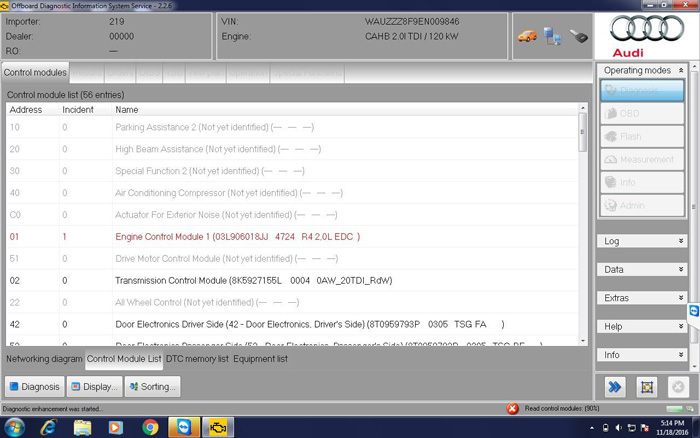Expand the Info section at sidebar bottom
Viewport: 700px width, 438px height.
(x=642, y=355)
